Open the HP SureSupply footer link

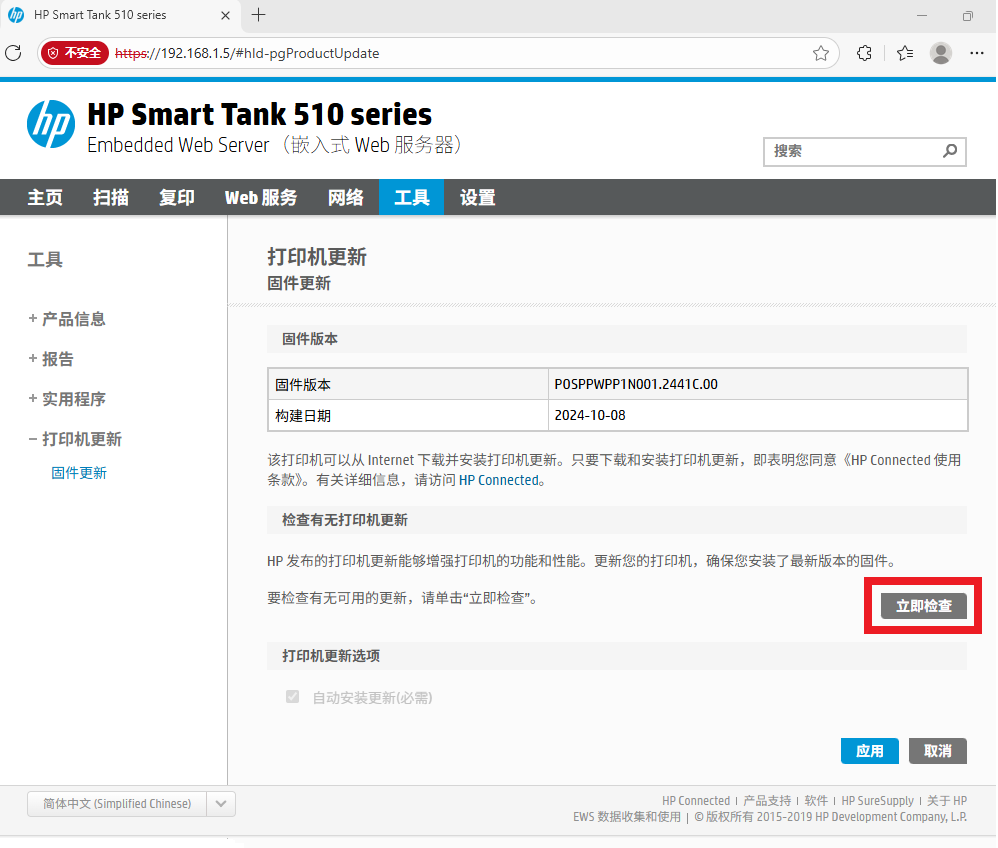877,801
